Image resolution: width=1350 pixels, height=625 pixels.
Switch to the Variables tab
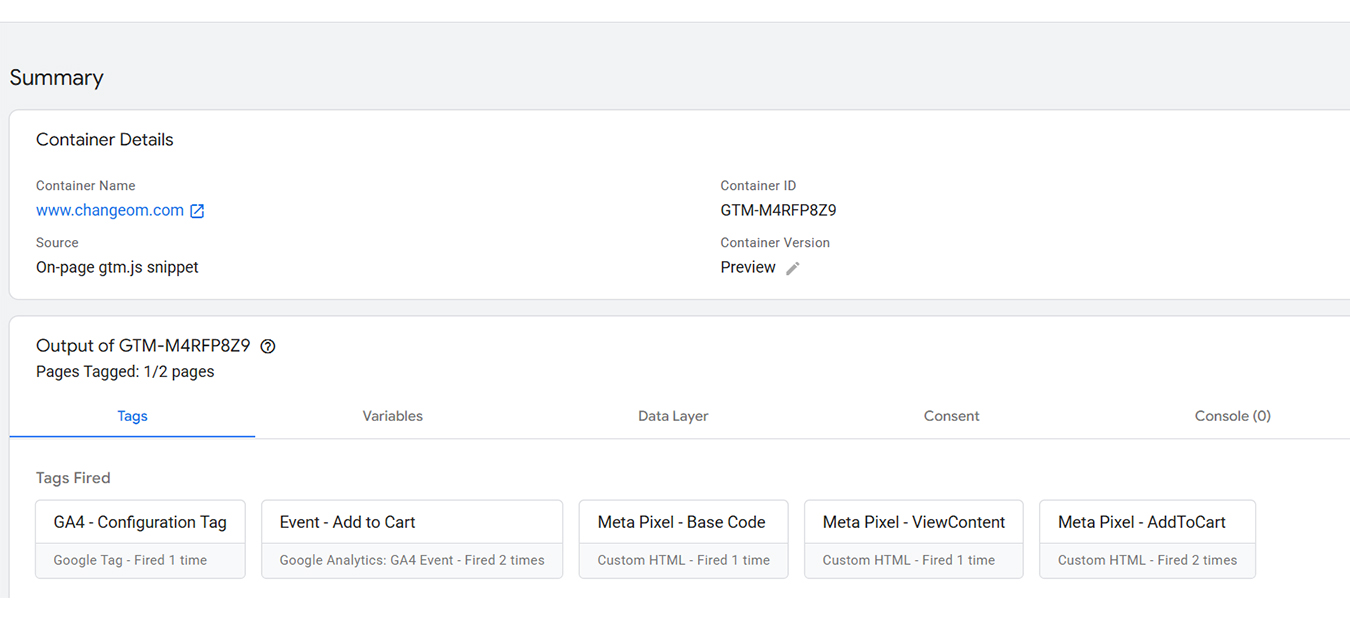pos(392,416)
